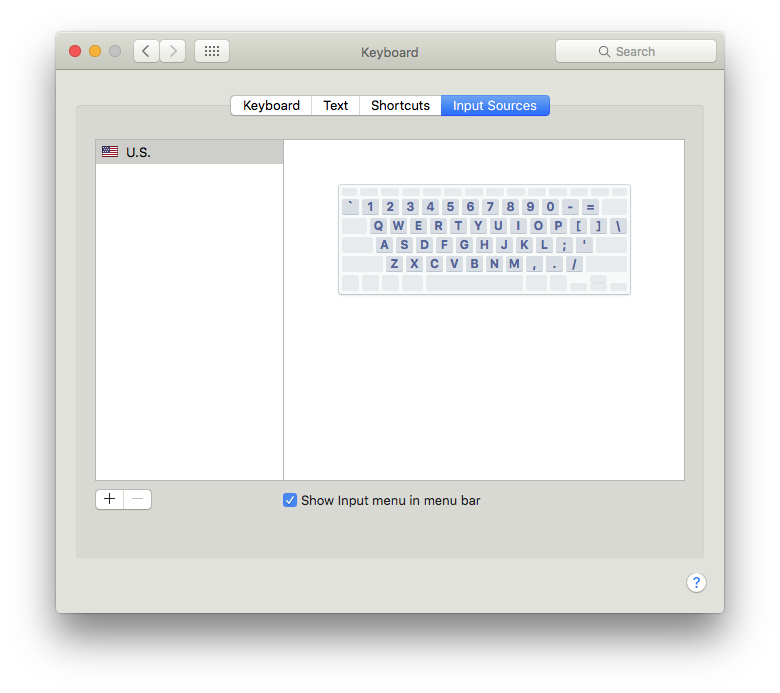Open help with the question mark button

click(x=696, y=582)
